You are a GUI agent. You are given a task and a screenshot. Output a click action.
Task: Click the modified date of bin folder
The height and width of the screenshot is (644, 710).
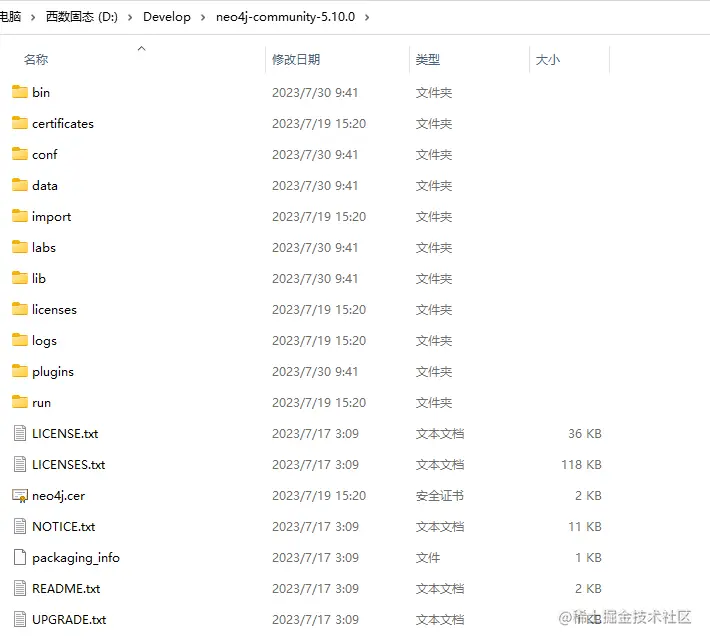click(315, 92)
